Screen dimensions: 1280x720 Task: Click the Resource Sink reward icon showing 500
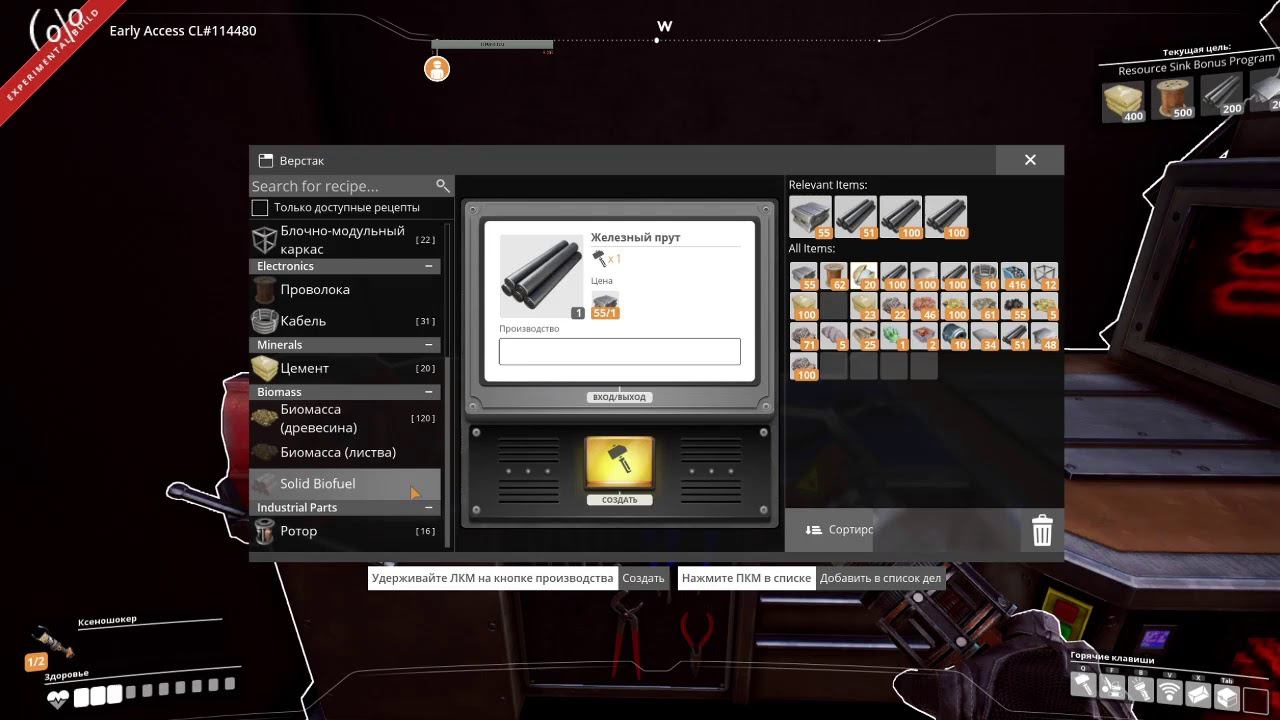(1173, 99)
